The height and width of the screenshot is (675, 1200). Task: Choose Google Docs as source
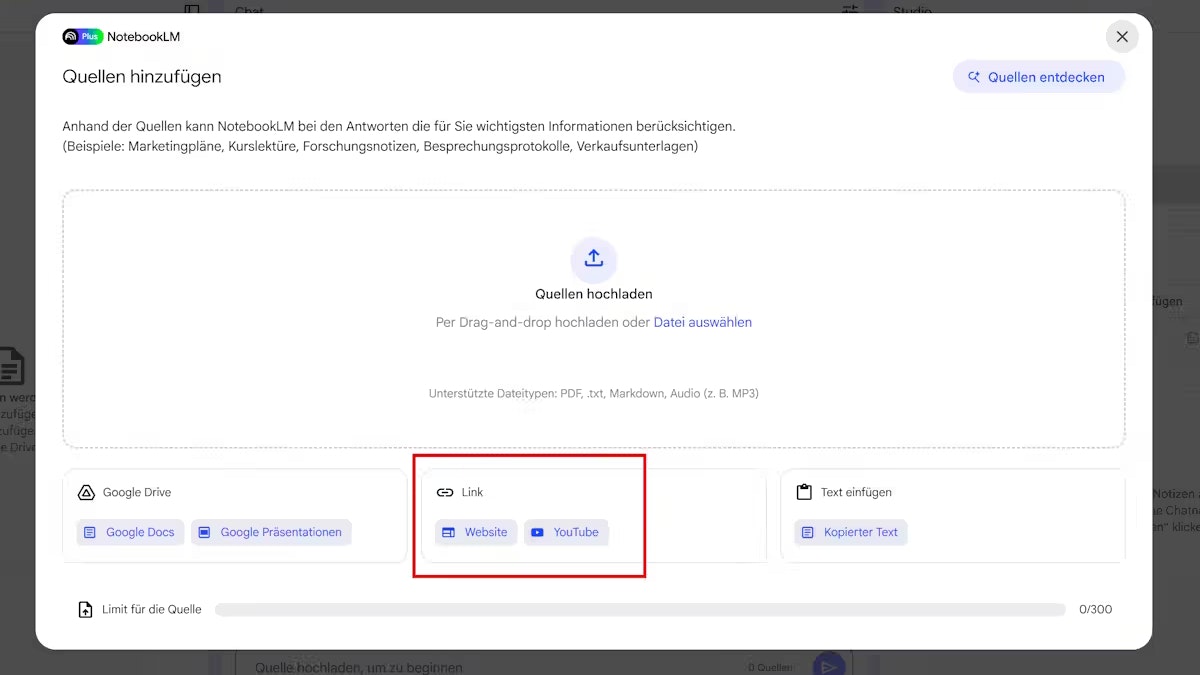(129, 532)
